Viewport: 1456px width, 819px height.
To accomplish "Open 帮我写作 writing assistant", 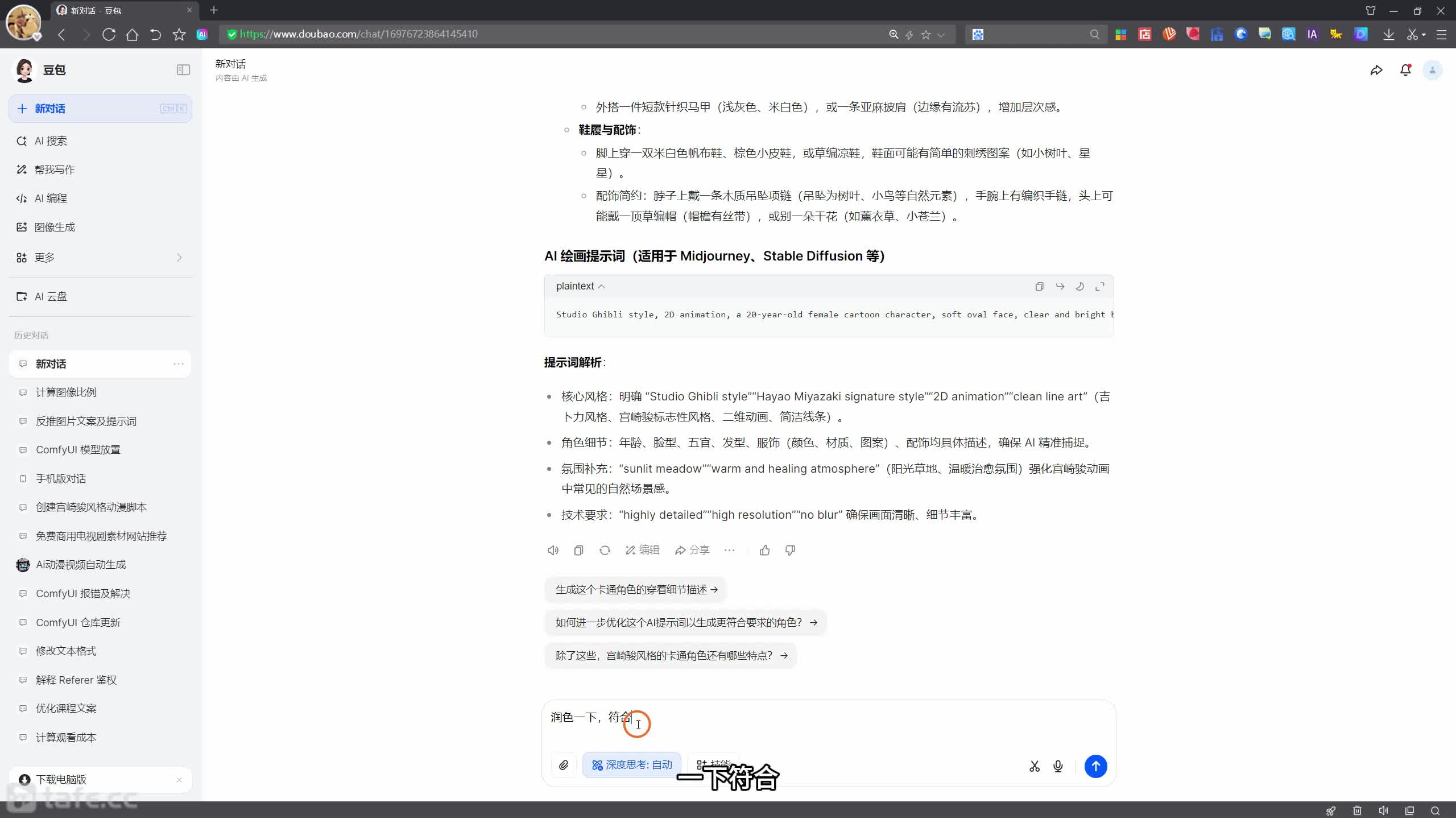I will pos(100,169).
